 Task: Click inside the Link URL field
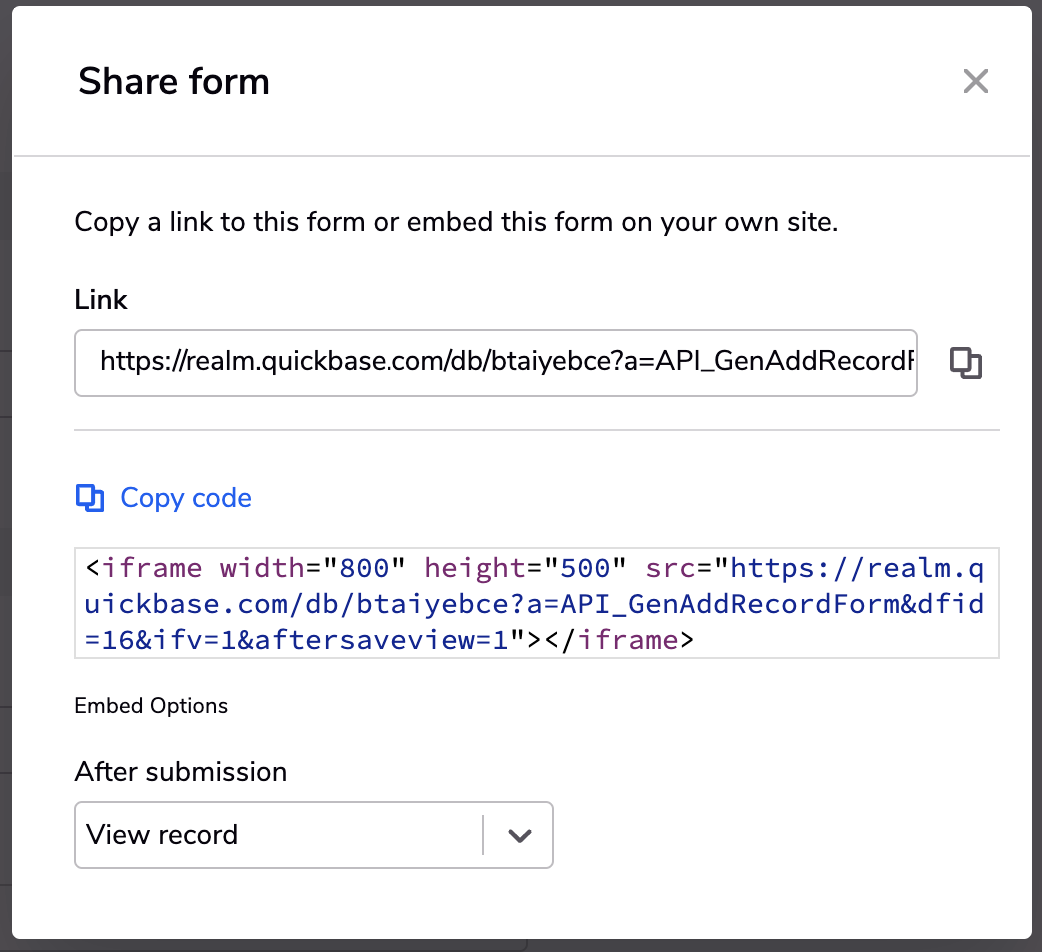(x=496, y=363)
